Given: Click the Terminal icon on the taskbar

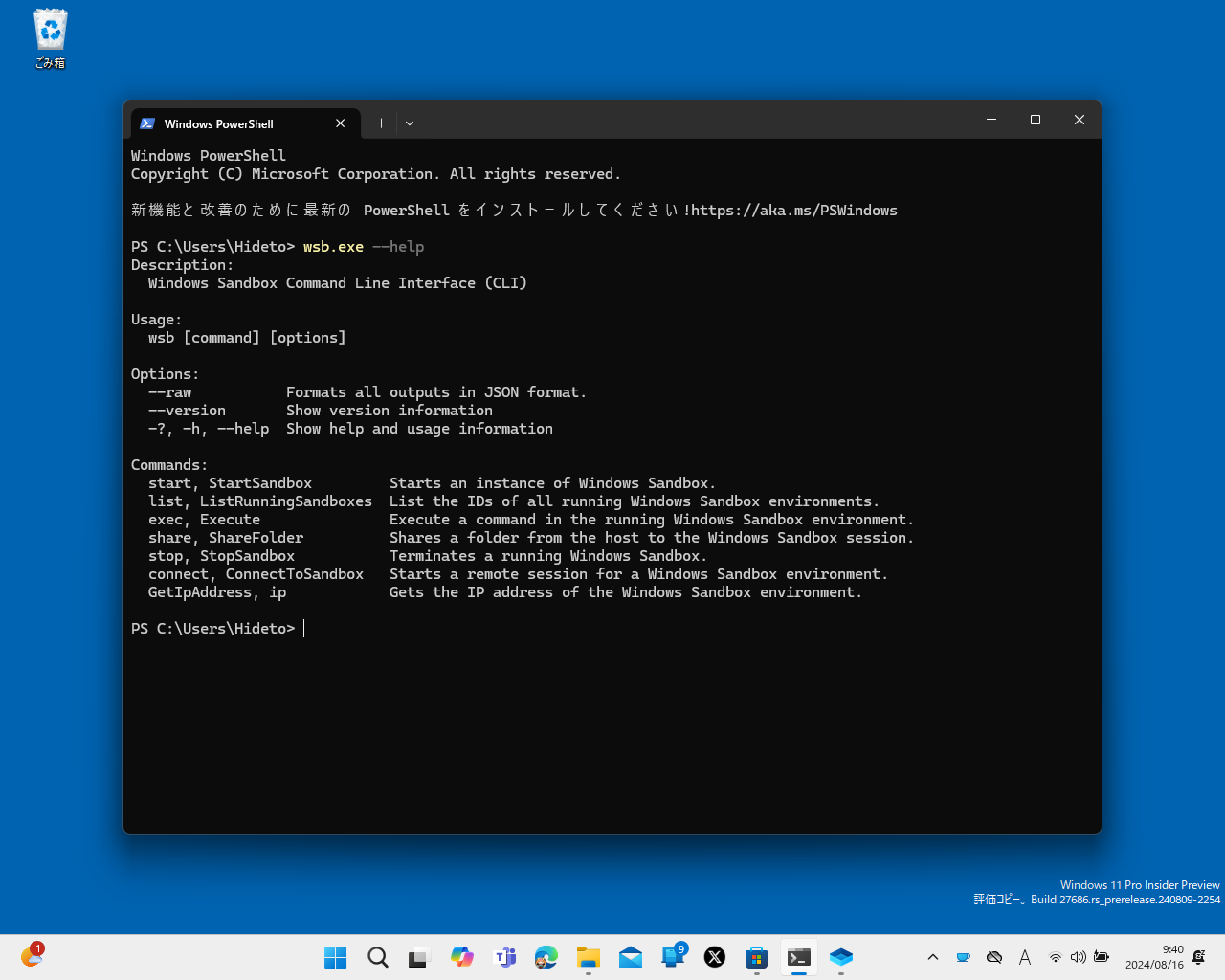Looking at the screenshot, I should coord(799,957).
